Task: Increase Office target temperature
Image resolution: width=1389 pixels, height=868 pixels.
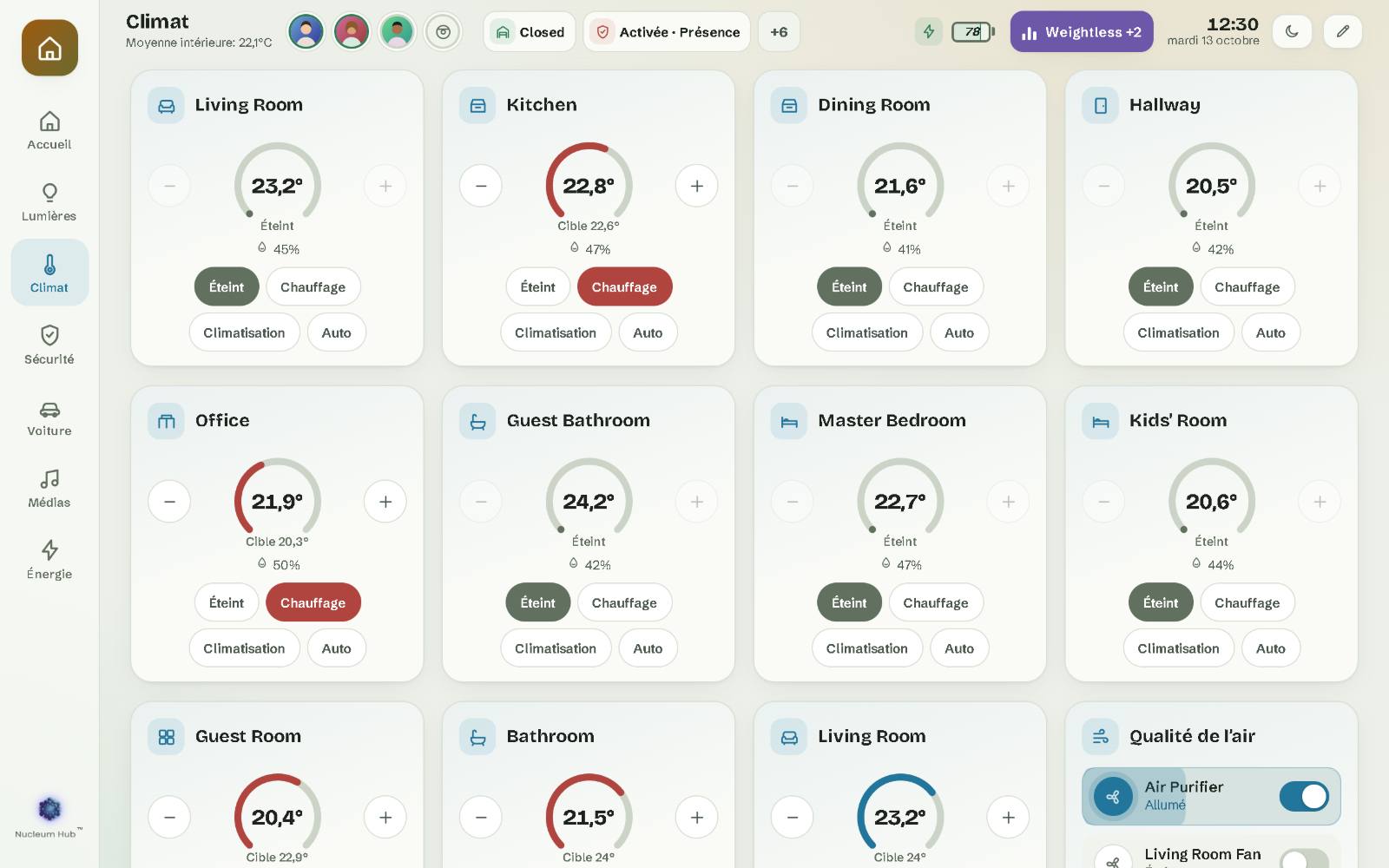Action: (385, 502)
